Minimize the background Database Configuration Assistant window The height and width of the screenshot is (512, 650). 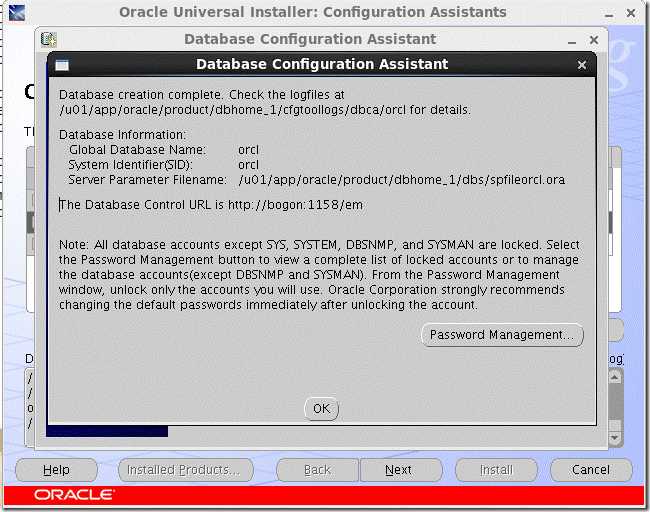click(x=572, y=41)
